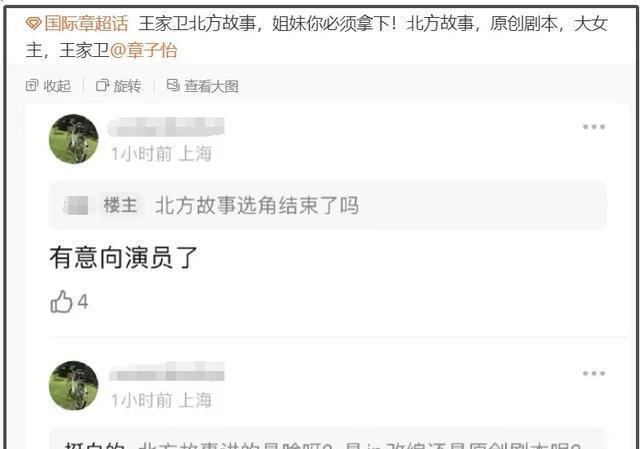Click the 收起 collapse icon
This screenshot has width=640, height=449.
[32, 86]
